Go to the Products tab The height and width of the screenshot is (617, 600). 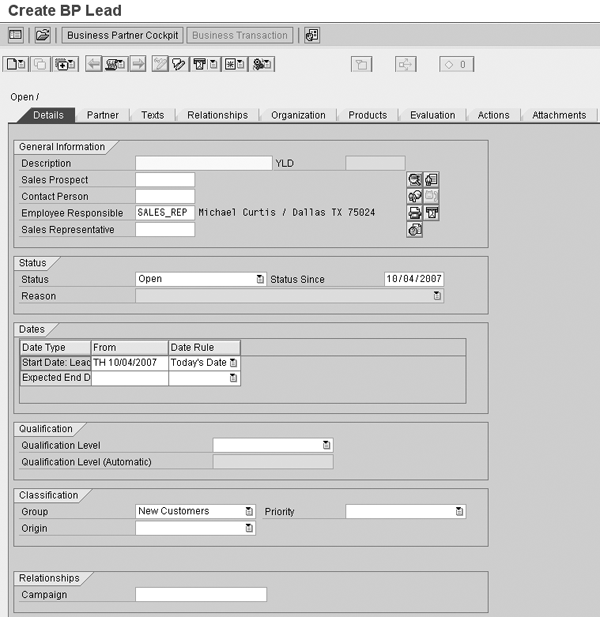367,115
